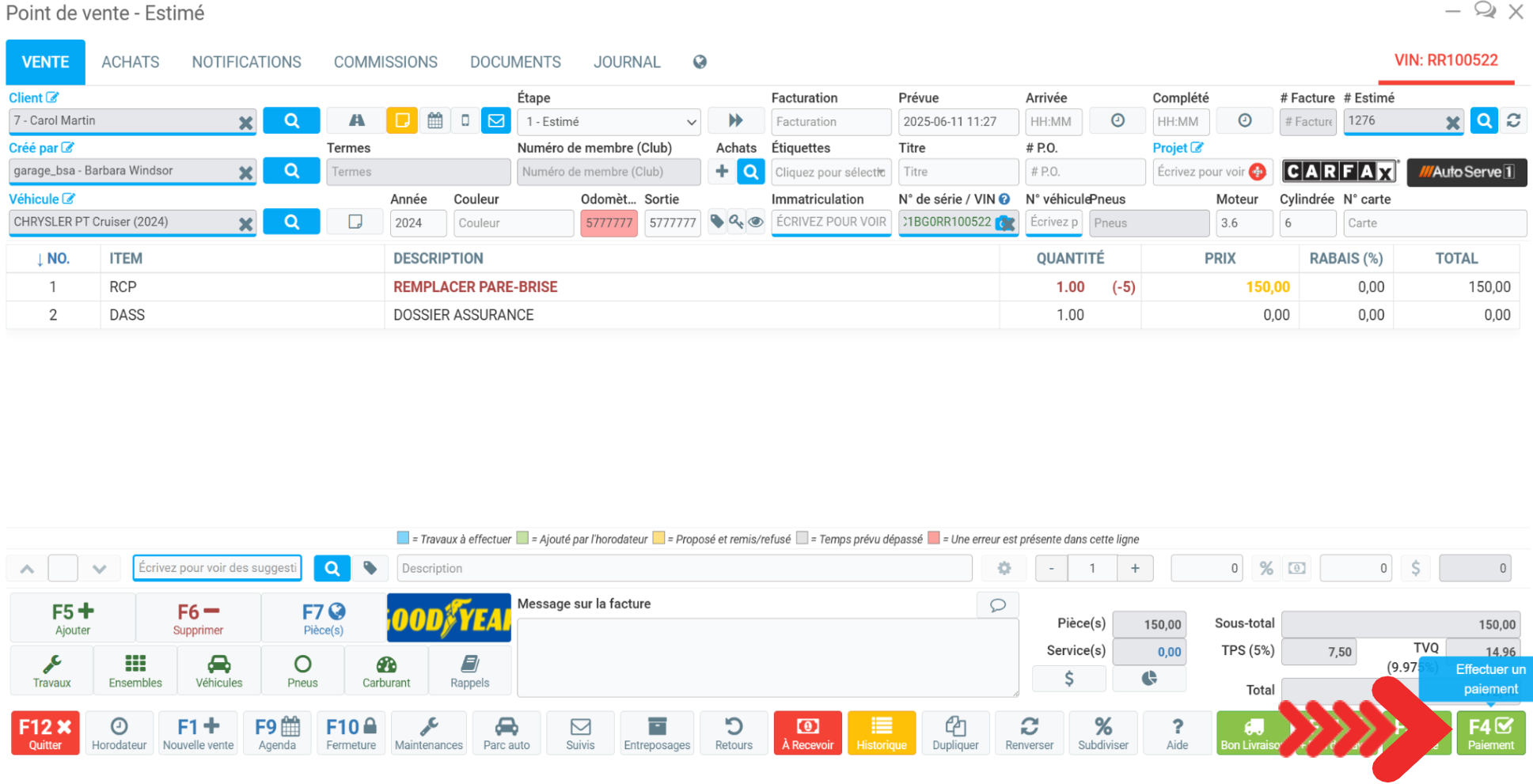Toggle the orange note icon in client row
This screenshot has width=1533, height=784.
click(x=402, y=121)
